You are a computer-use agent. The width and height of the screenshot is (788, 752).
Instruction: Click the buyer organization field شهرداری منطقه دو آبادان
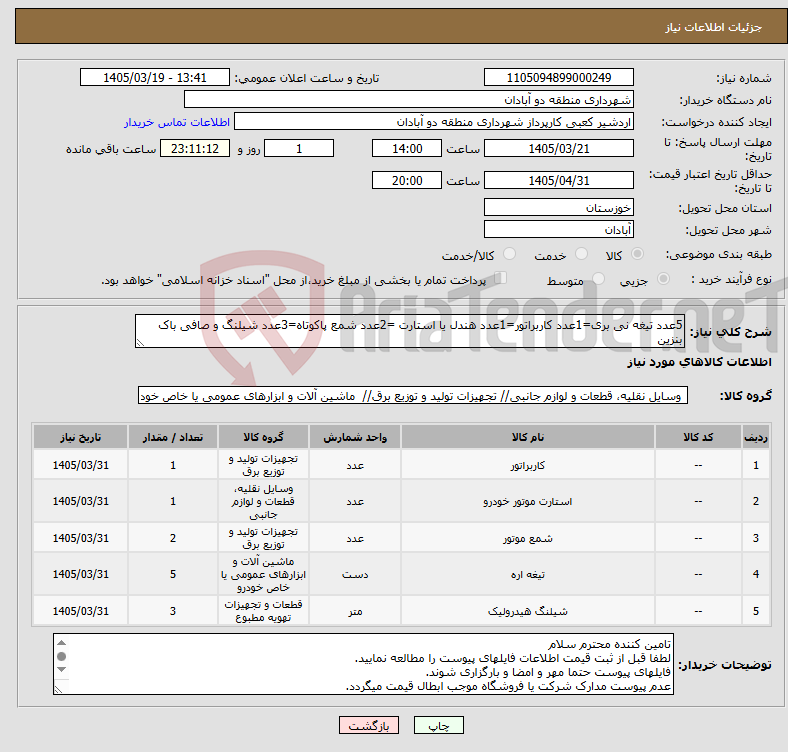(x=409, y=100)
